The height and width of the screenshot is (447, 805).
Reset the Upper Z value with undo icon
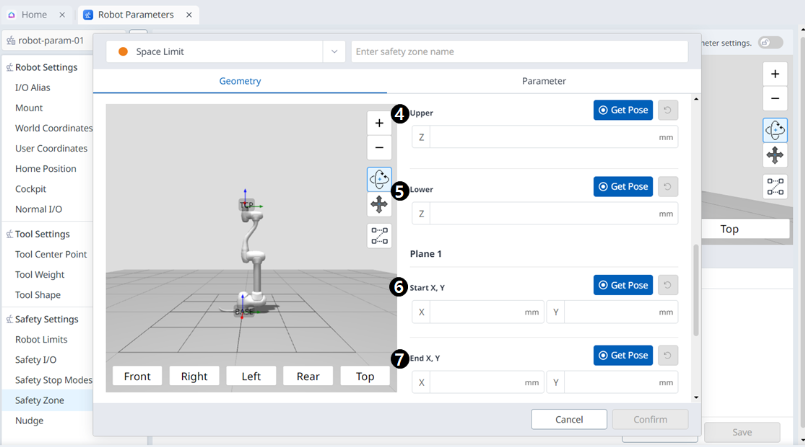(x=667, y=110)
